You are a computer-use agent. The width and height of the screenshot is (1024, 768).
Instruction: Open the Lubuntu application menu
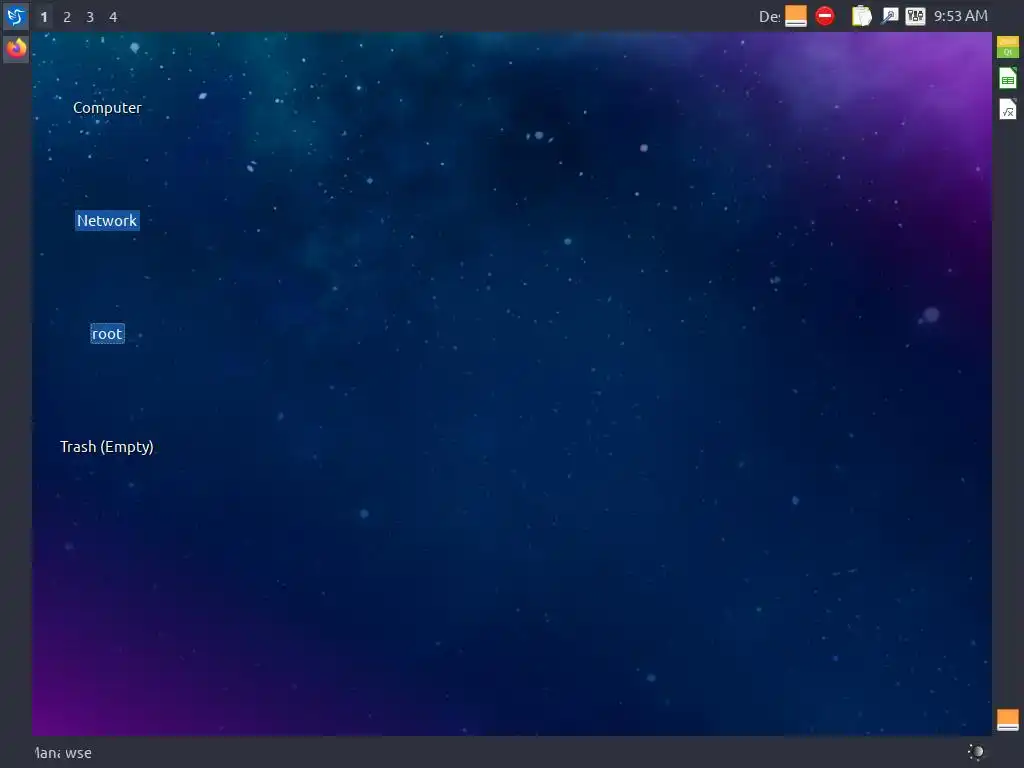click(16, 16)
